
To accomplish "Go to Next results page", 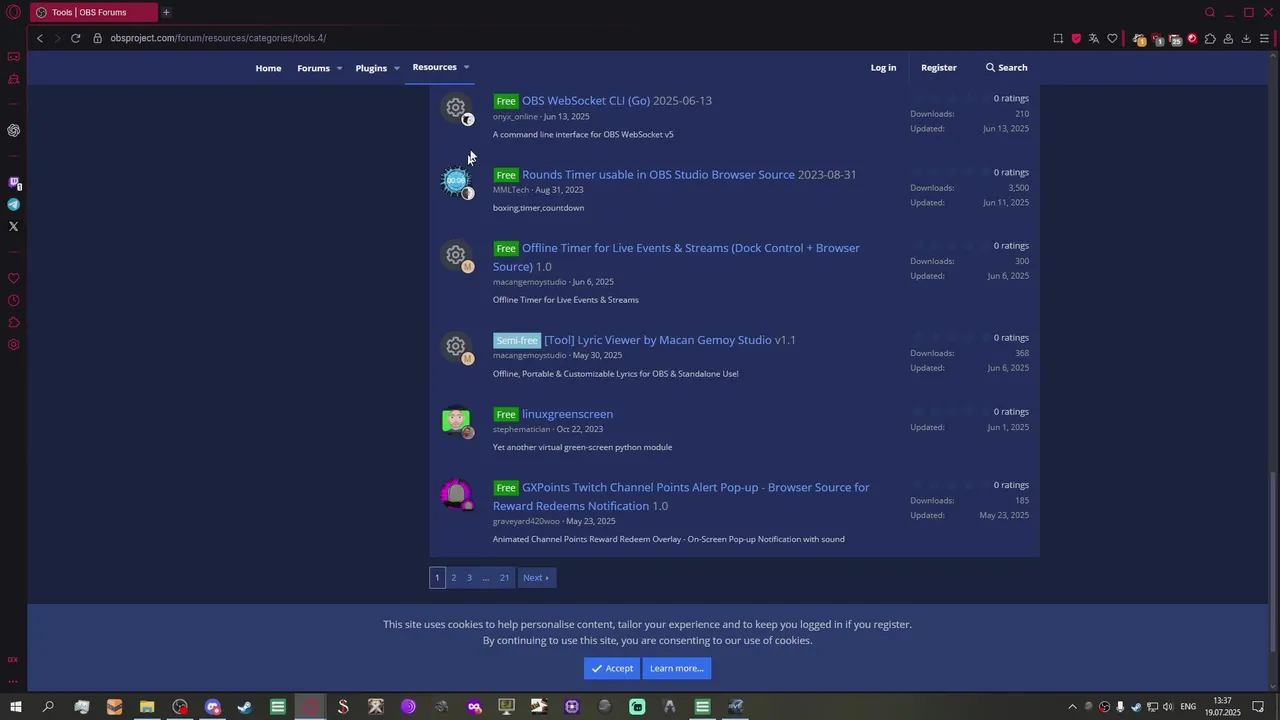I will point(535,577).
